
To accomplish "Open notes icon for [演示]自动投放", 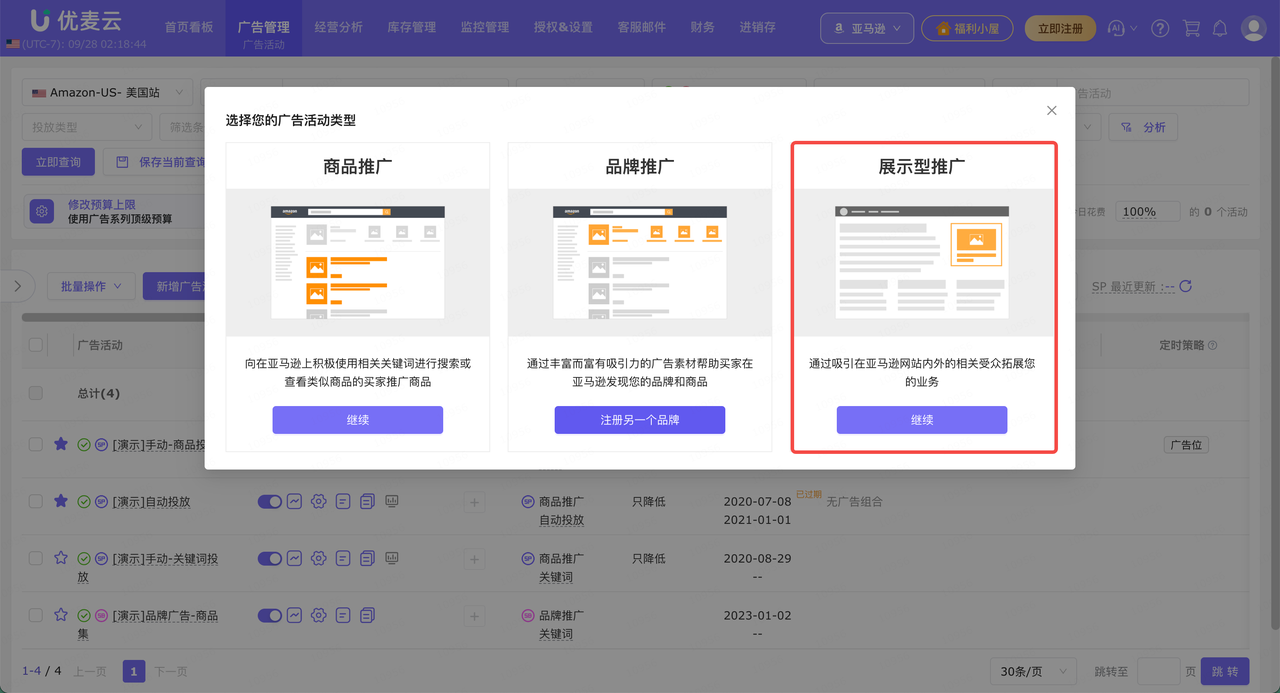I will tap(343, 501).
